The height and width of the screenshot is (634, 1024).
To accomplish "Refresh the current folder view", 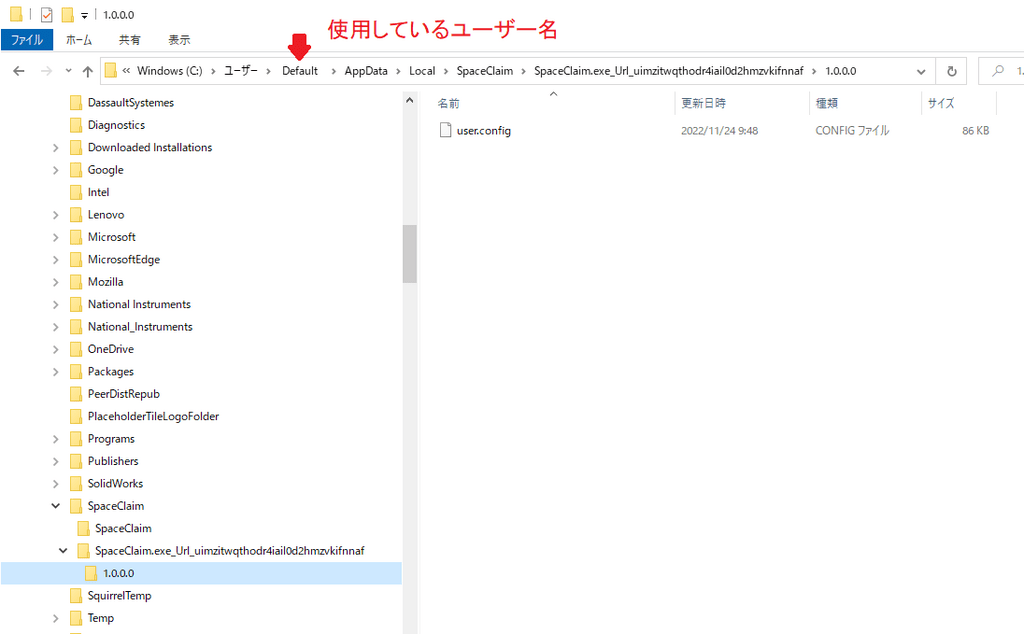I will [x=952, y=71].
